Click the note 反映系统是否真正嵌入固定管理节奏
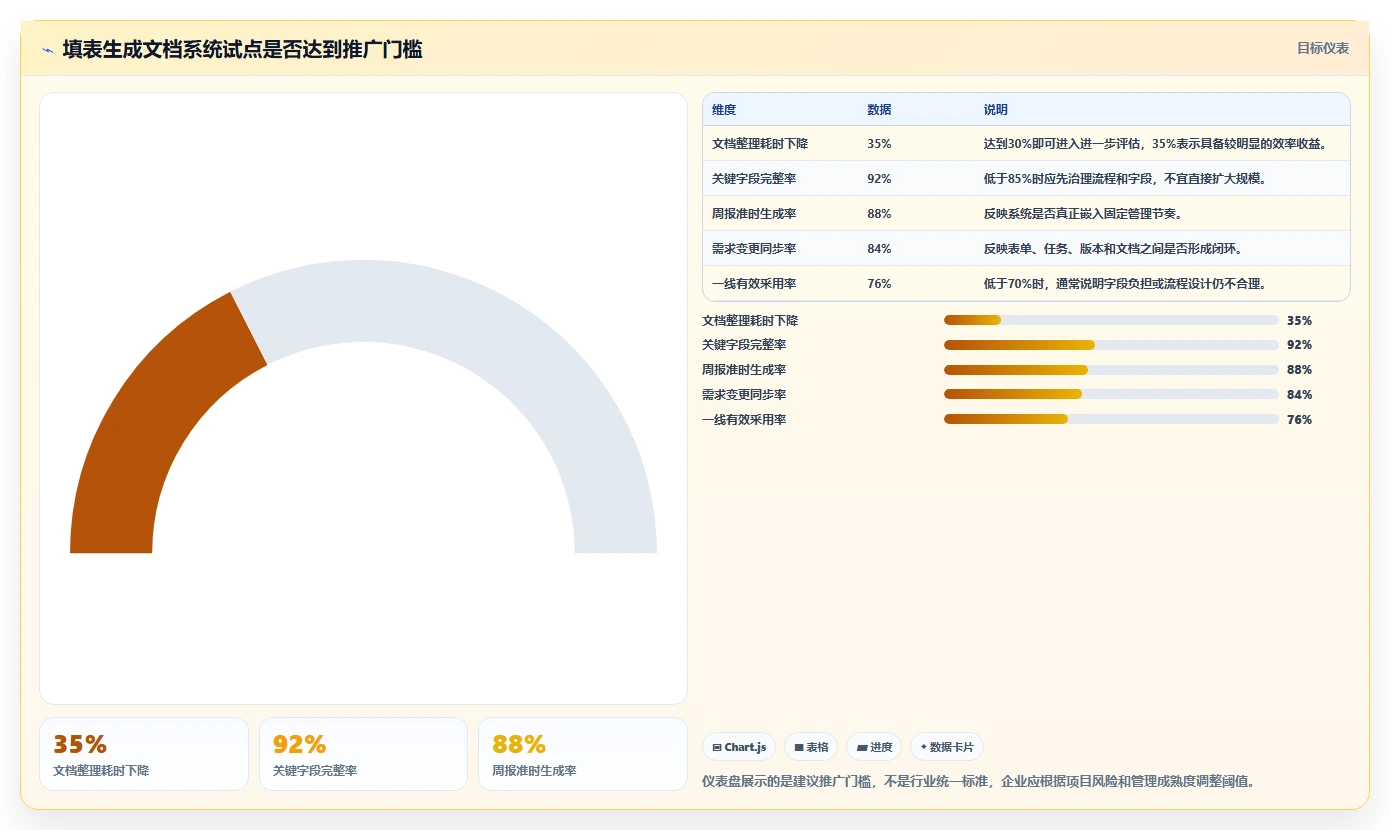 click(1083, 214)
